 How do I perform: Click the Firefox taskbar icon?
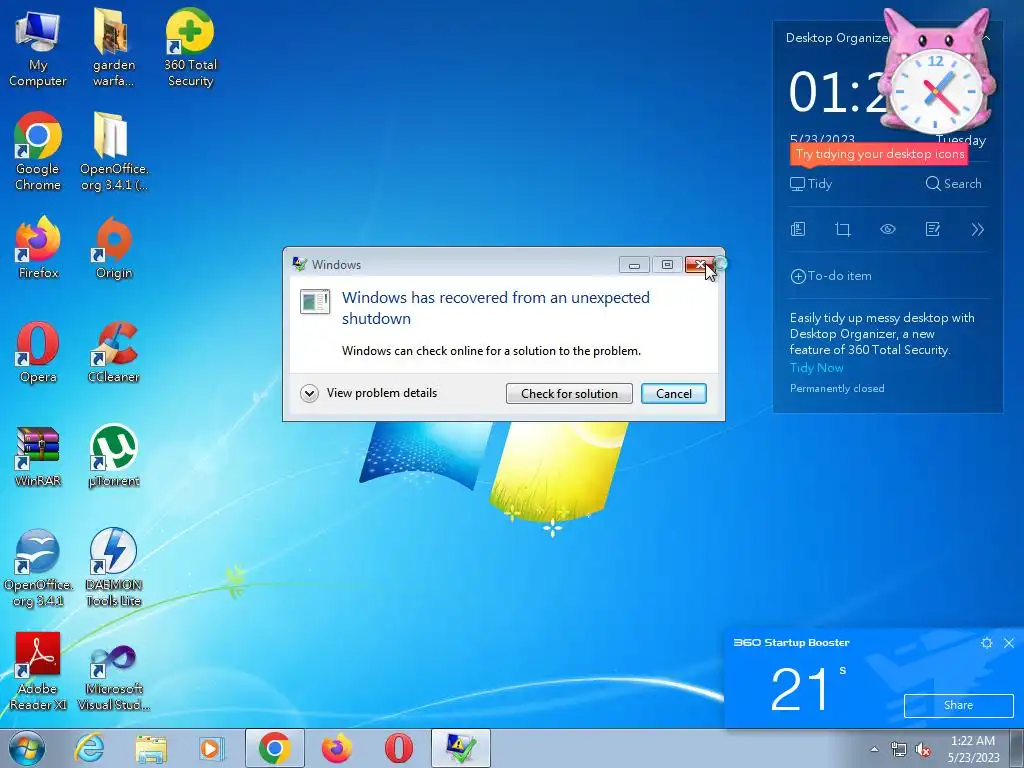point(336,748)
